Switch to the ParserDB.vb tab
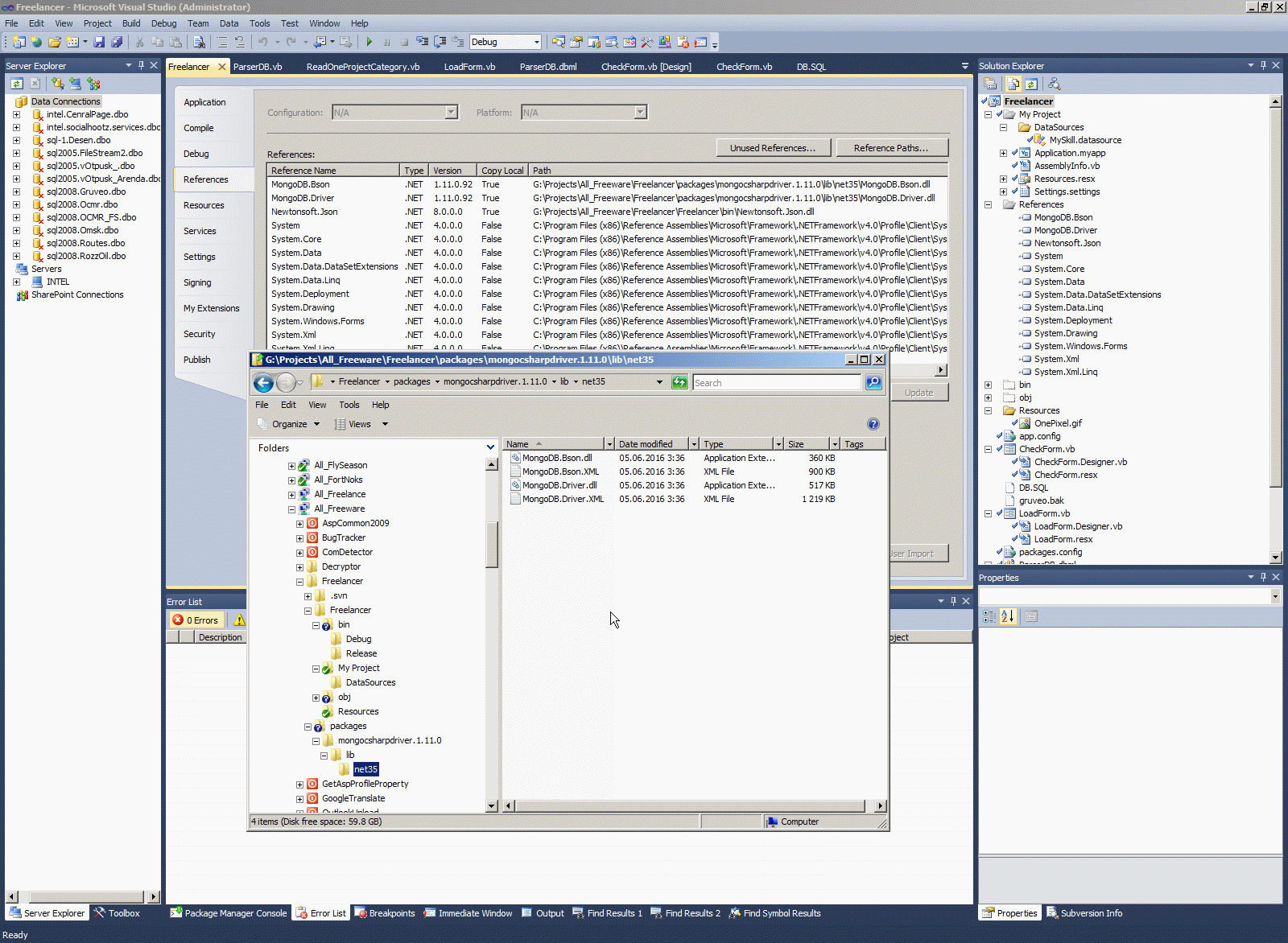The image size is (1288, 943). [258, 67]
